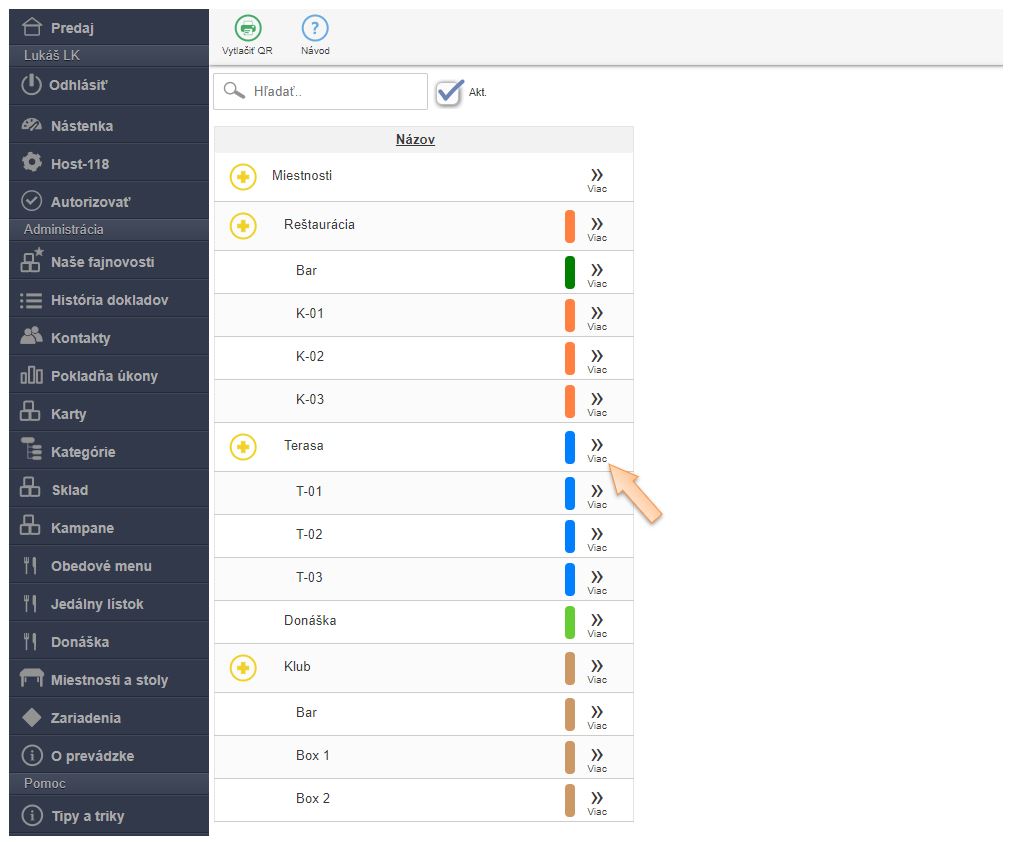The image size is (1028, 842).
Task: Click the Odhlásiť power icon
Action: click(x=32, y=85)
